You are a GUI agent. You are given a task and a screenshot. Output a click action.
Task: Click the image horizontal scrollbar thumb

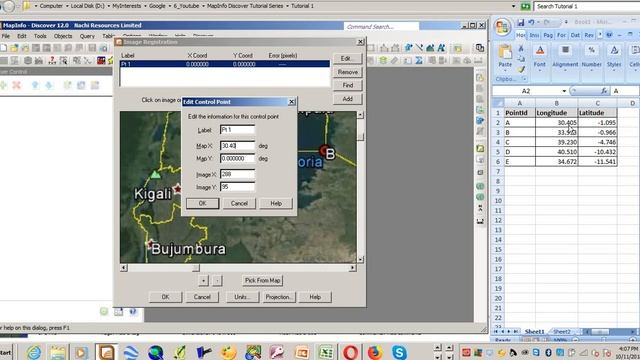(196, 268)
